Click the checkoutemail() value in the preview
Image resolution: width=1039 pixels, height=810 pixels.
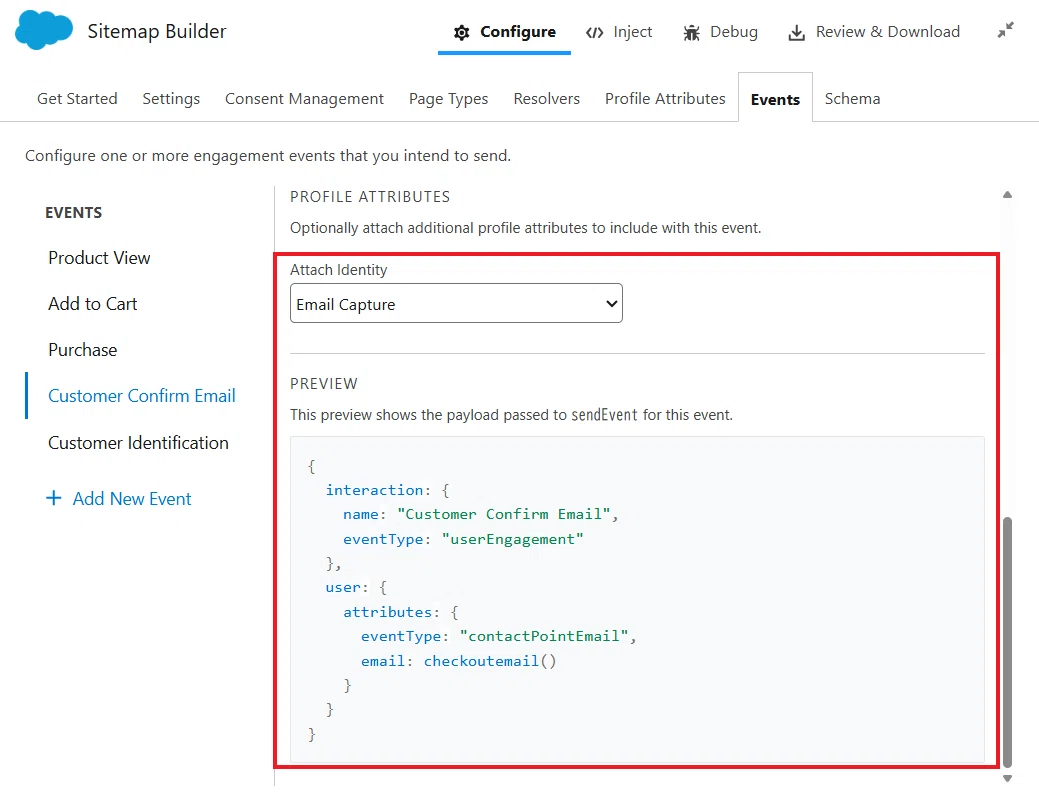(x=490, y=661)
